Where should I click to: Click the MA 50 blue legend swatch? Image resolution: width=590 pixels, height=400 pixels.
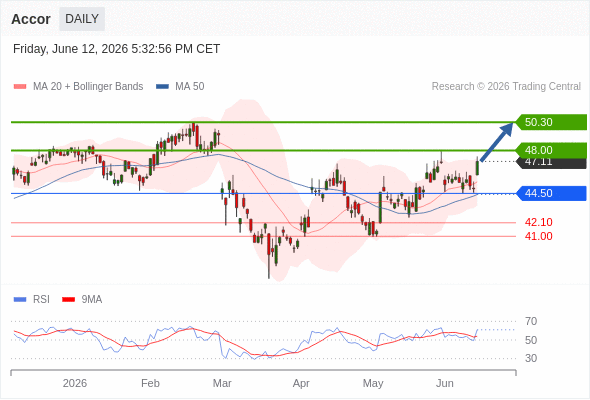[x=162, y=87]
